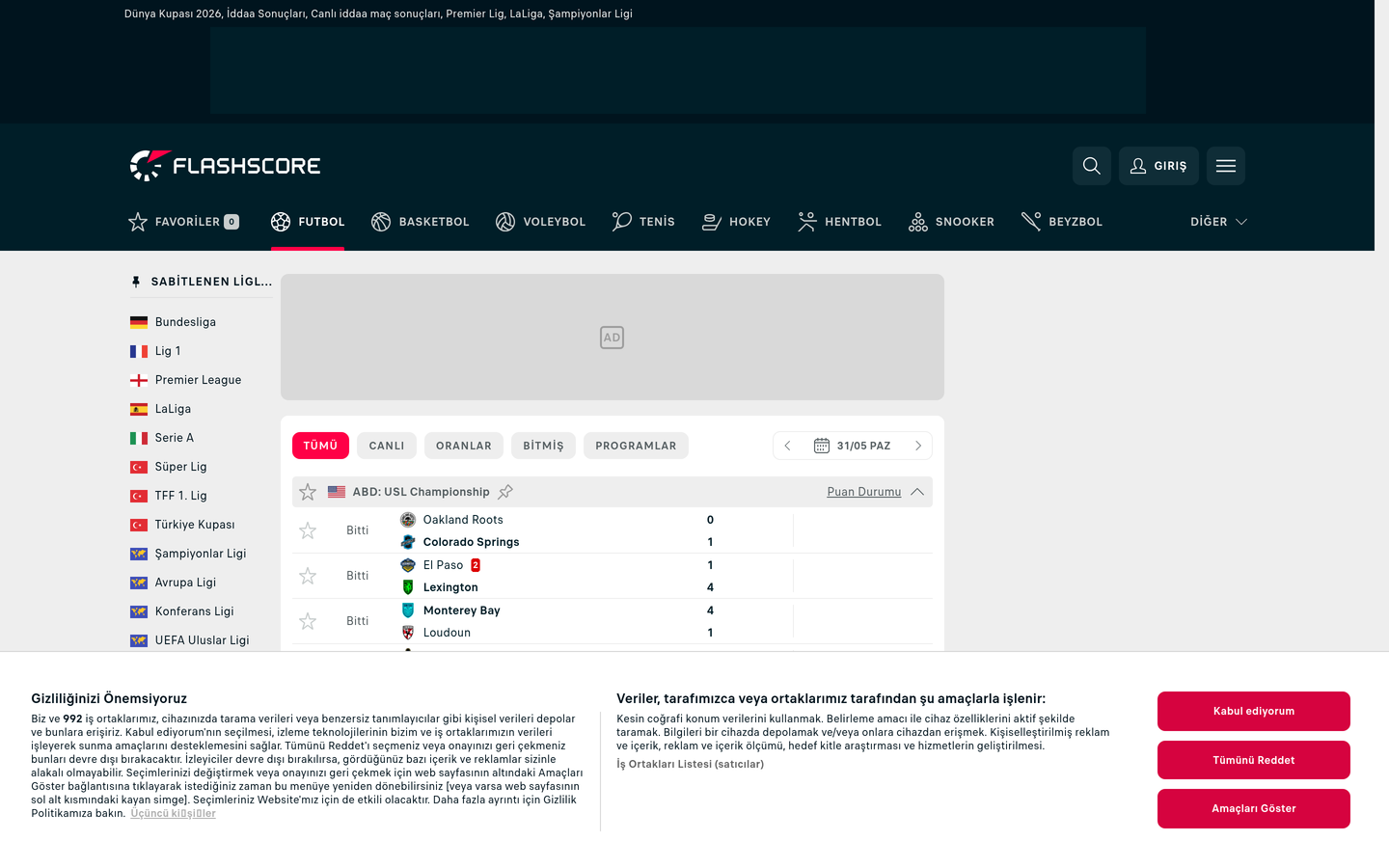The height and width of the screenshot is (868, 1389).
Task: Click the Flashscore logo
Action: pyautogui.click(x=225, y=166)
